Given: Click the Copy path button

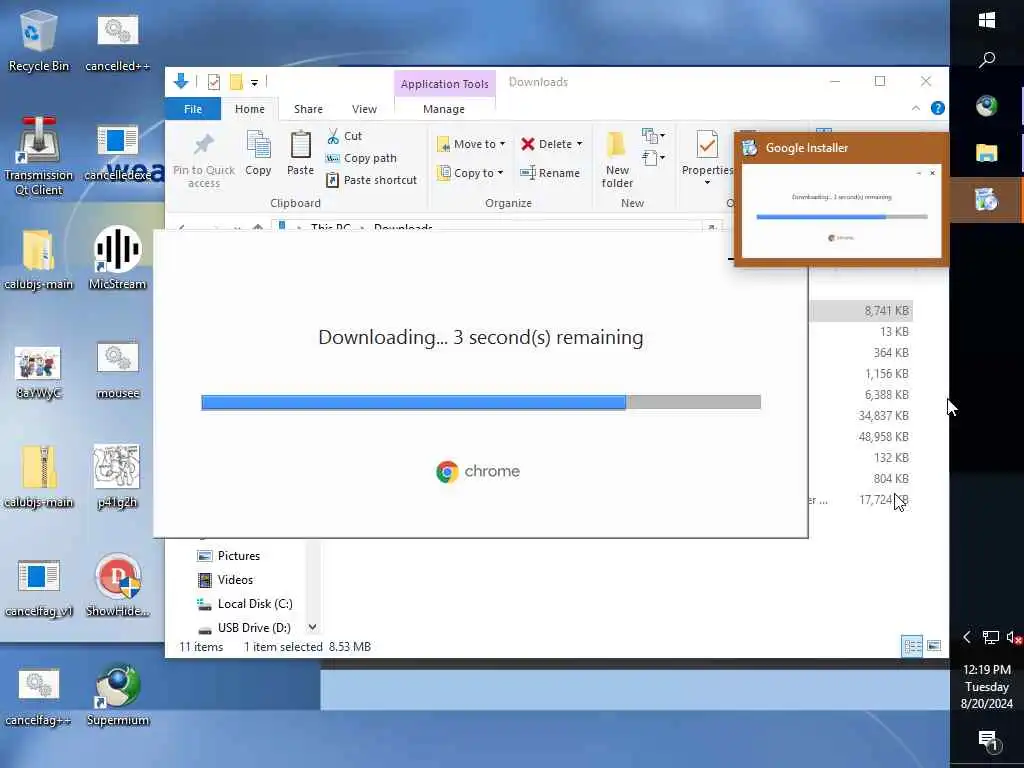Looking at the screenshot, I should [x=361, y=158].
